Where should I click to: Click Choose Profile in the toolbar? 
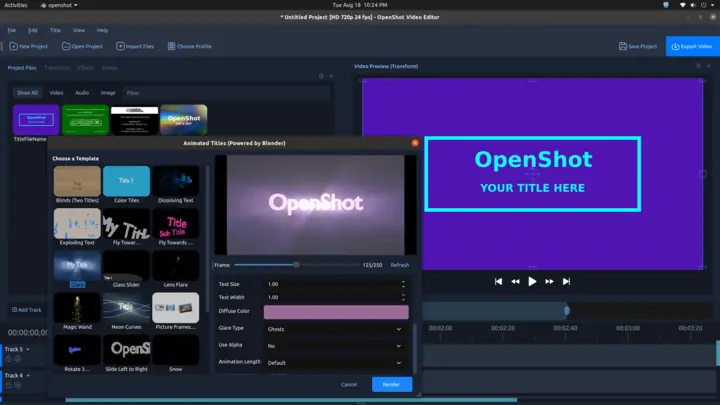[190, 46]
